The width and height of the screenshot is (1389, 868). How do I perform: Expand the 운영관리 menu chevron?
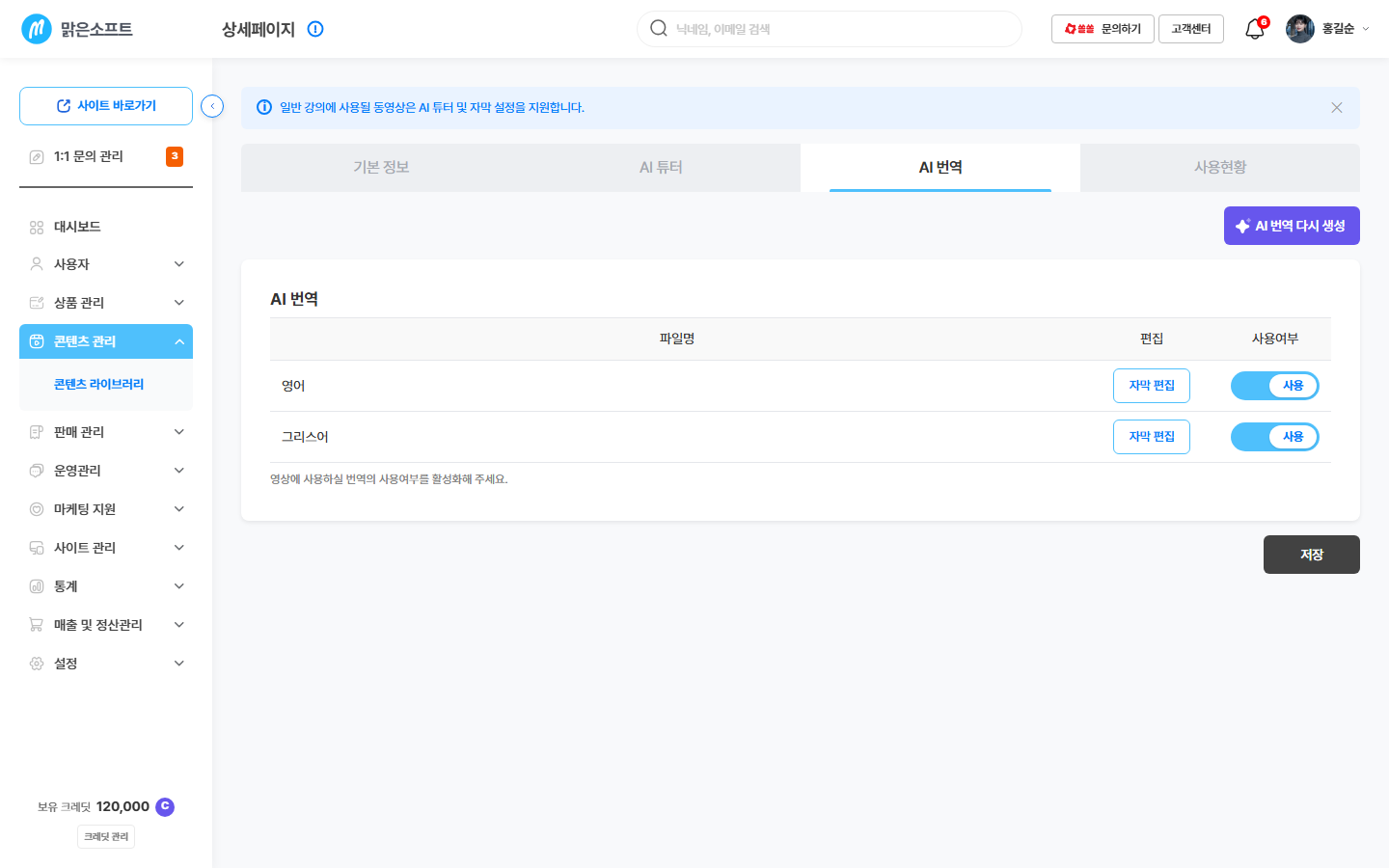(x=179, y=471)
